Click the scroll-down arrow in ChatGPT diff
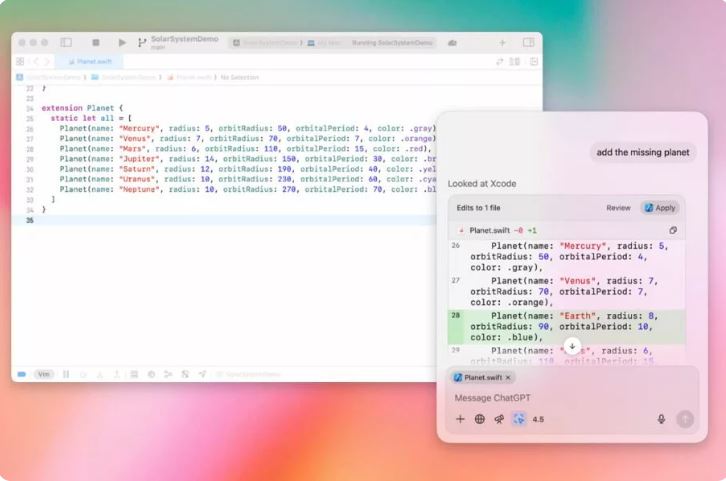Screen dimensions: 726x481 572,345
